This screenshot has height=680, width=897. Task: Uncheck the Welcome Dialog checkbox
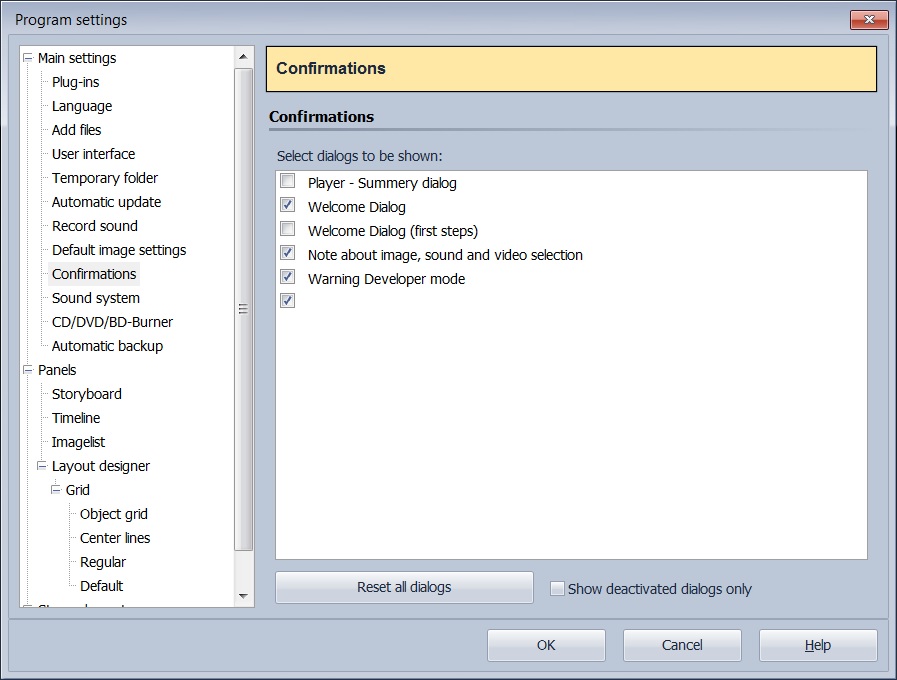(288, 206)
